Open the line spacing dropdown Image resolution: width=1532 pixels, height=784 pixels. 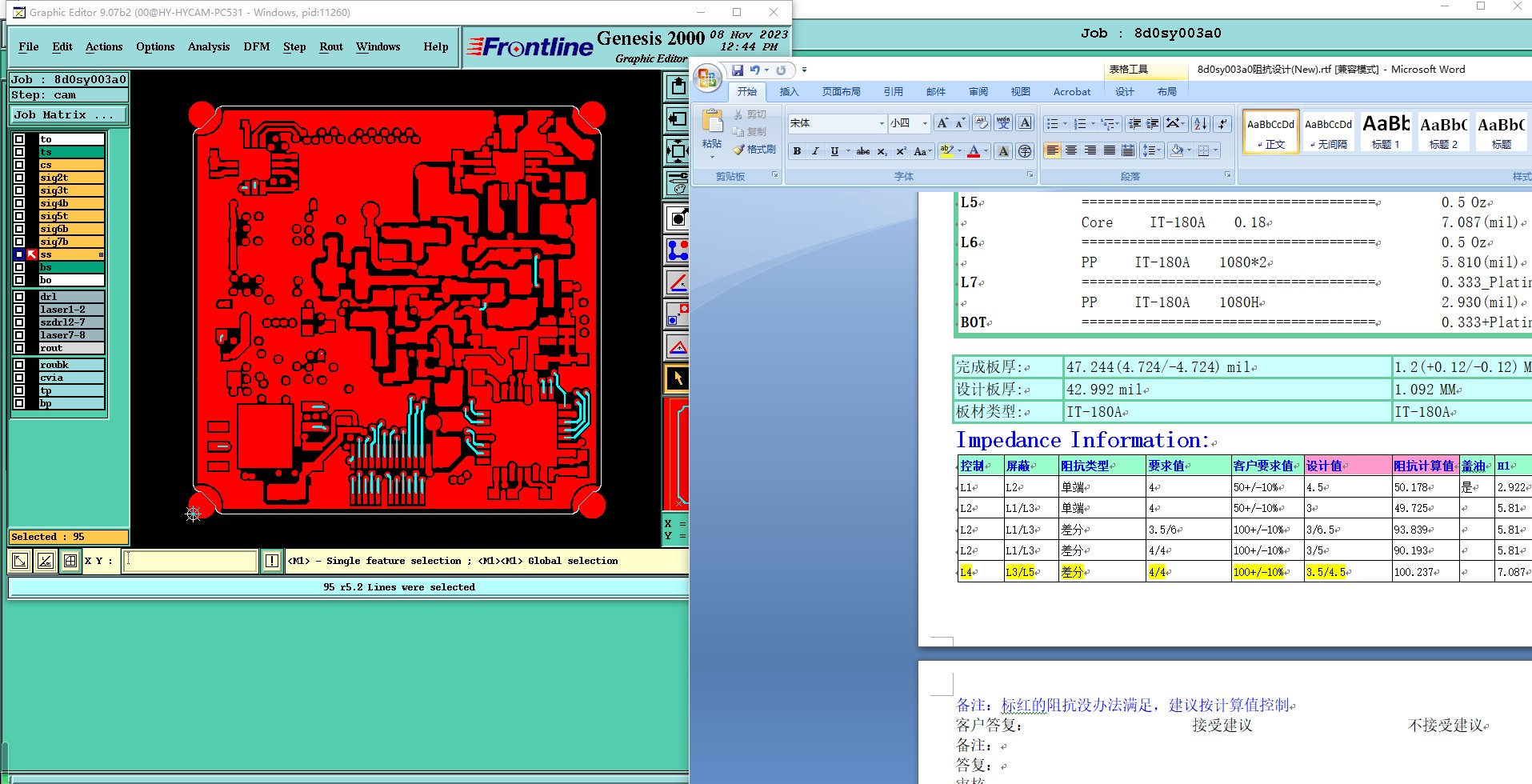point(1151,150)
